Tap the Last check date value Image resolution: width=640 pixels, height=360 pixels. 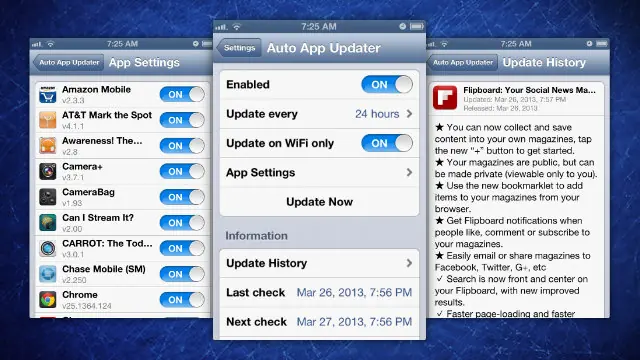point(354,293)
